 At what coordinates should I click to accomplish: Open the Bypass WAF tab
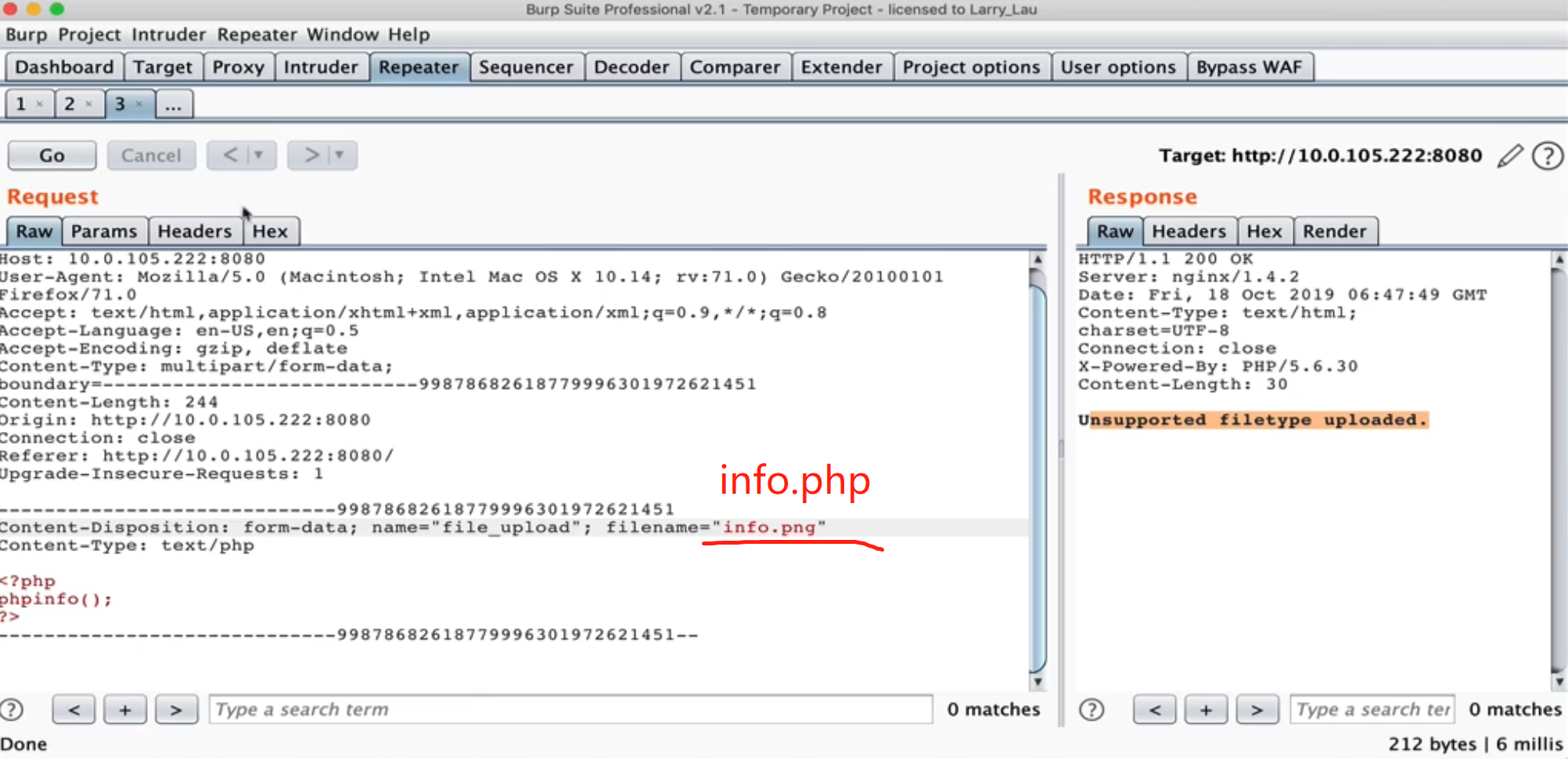click(1249, 67)
